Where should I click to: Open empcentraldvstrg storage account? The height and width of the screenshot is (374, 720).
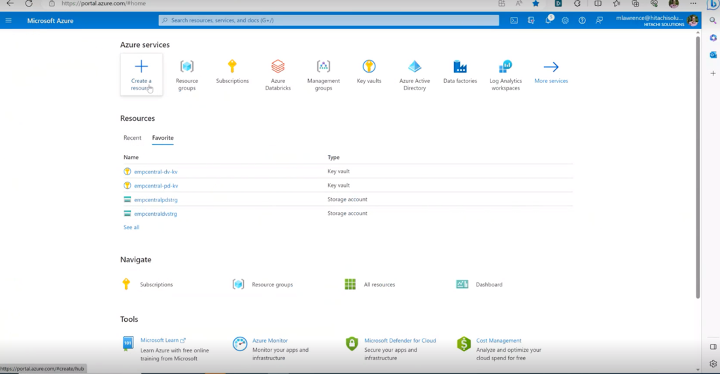pos(155,214)
